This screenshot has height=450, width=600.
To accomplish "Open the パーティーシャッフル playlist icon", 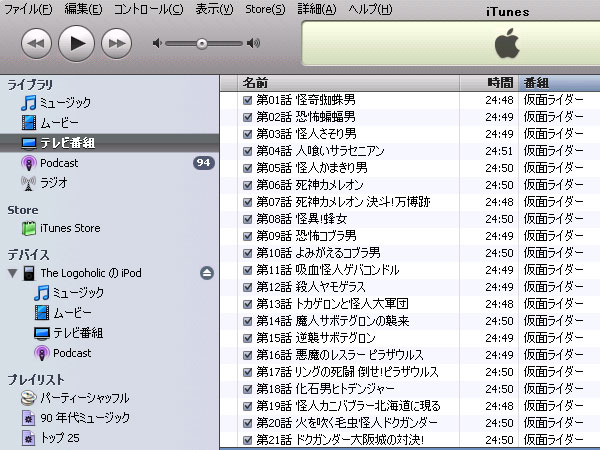I will pyautogui.click(x=29, y=398).
